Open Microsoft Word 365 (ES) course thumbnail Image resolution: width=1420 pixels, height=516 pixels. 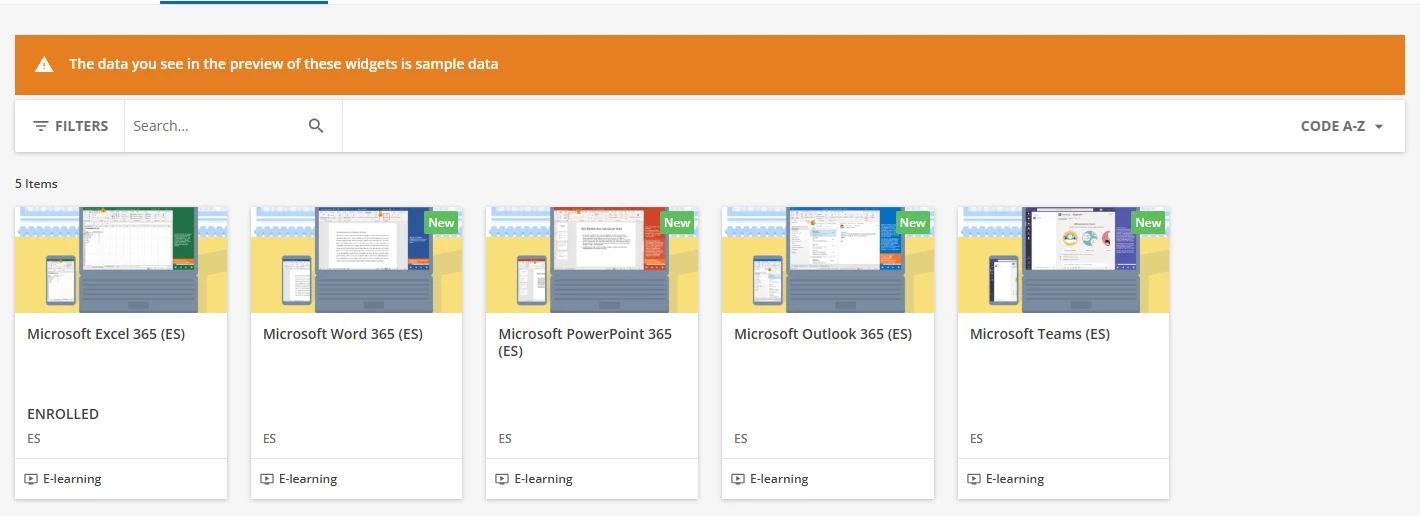[356, 260]
